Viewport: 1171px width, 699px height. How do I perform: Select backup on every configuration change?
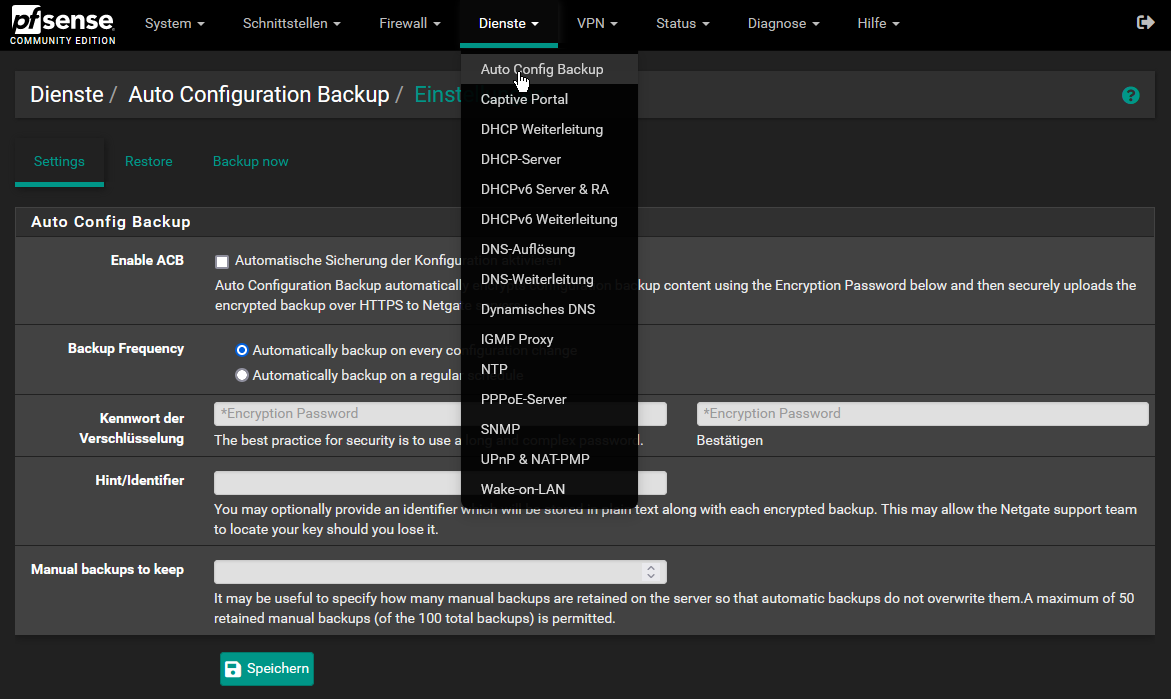click(241, 350)
